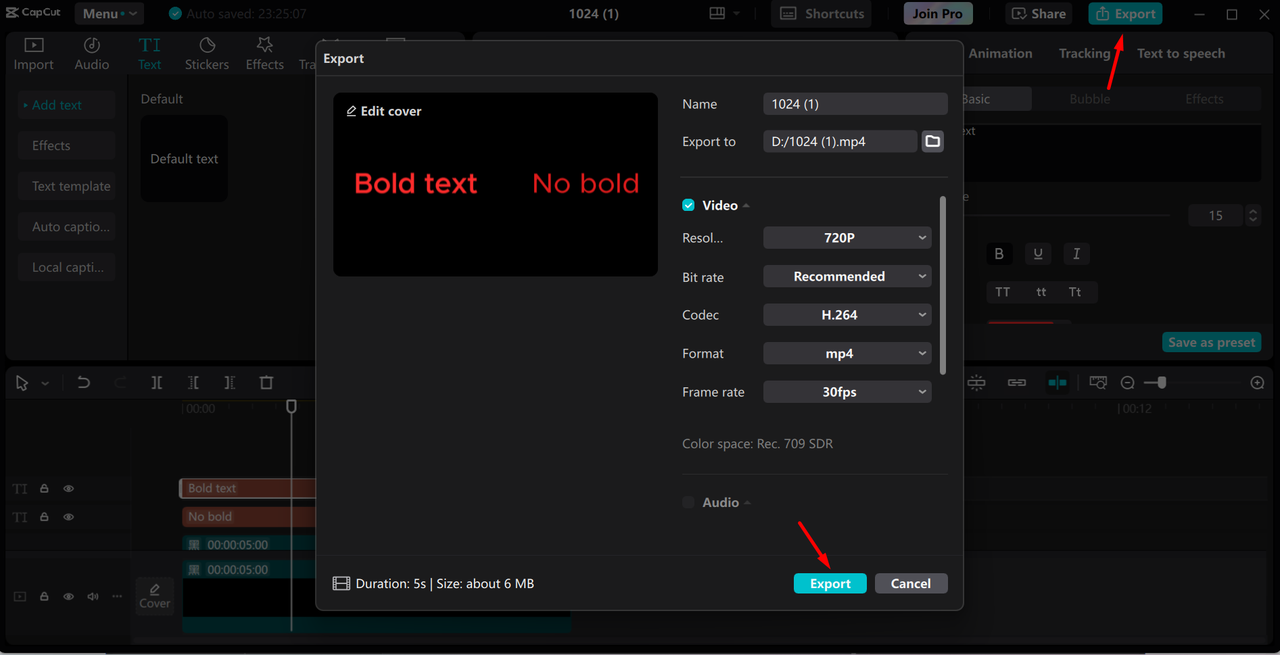
Task: Toggle Bold formatting button
Action: (999, 254)
